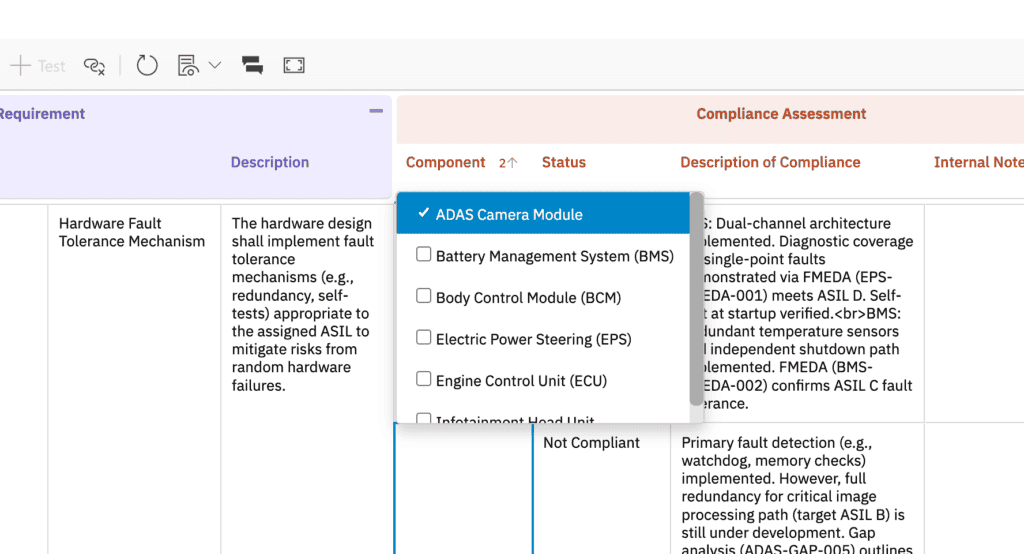Click the dropdown list scrollbar thumb
This screenshot has height=554, width=1024.
coord(696,298)
